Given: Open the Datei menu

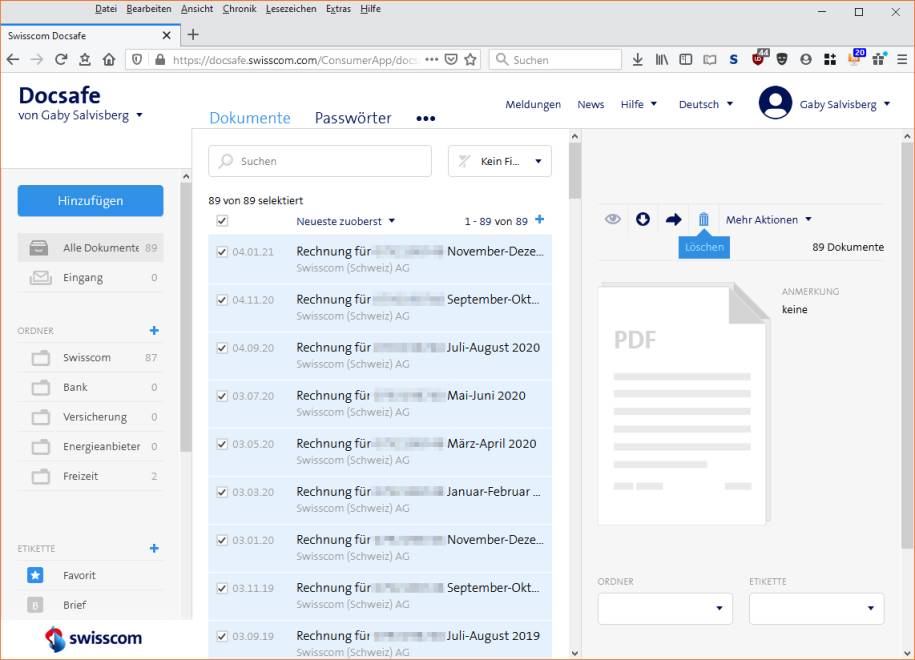Looking at the screenshot, I should [106, 9].
